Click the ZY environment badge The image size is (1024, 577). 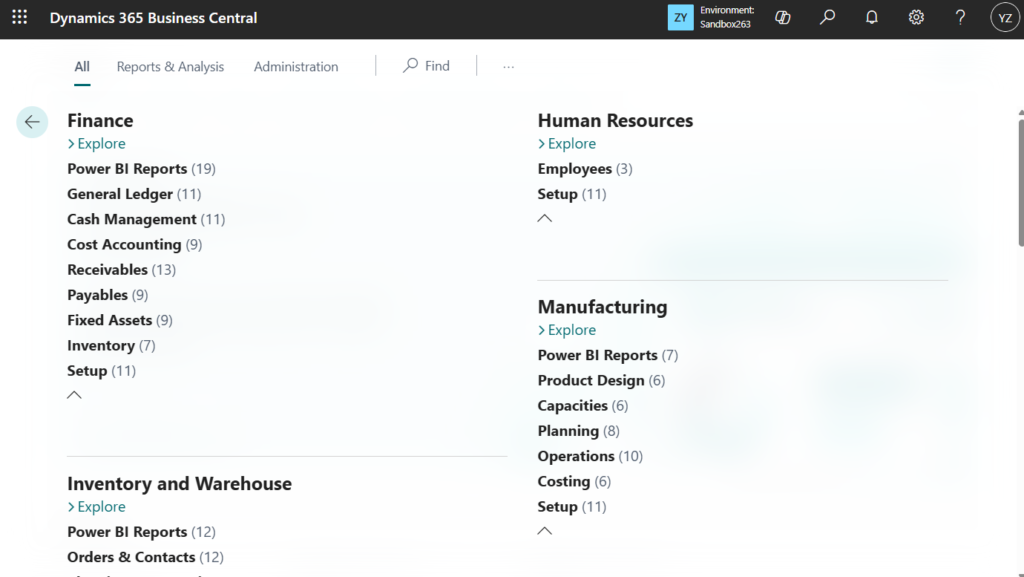680,18
